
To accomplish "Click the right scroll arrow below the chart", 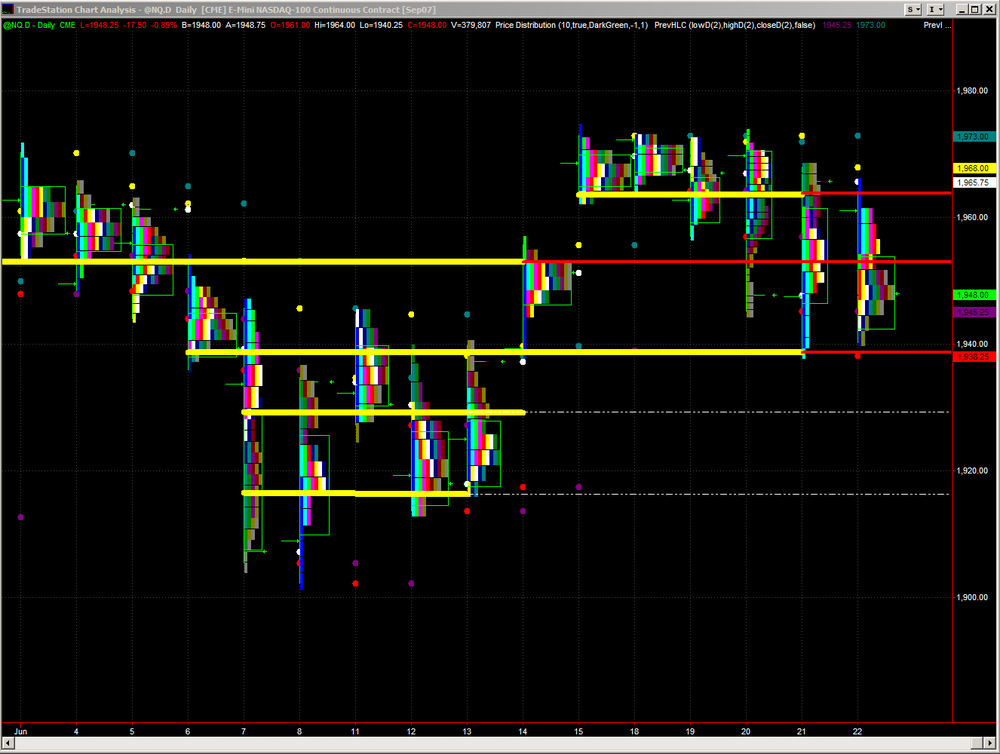I will 990,743.
